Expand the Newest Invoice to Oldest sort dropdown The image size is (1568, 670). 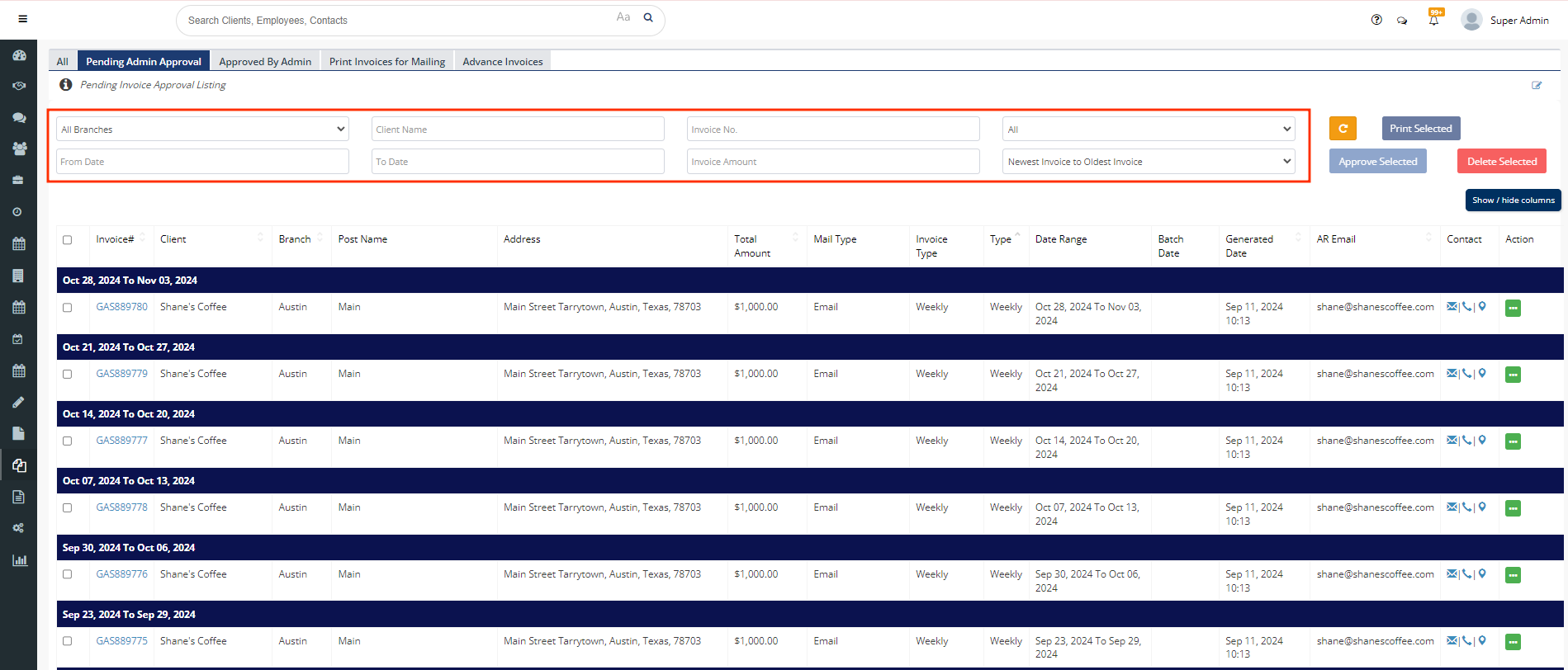tap(1149, 162)
